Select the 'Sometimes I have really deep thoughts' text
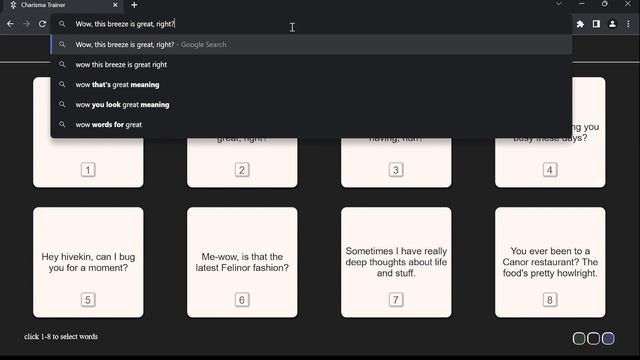 pos(396,262)
